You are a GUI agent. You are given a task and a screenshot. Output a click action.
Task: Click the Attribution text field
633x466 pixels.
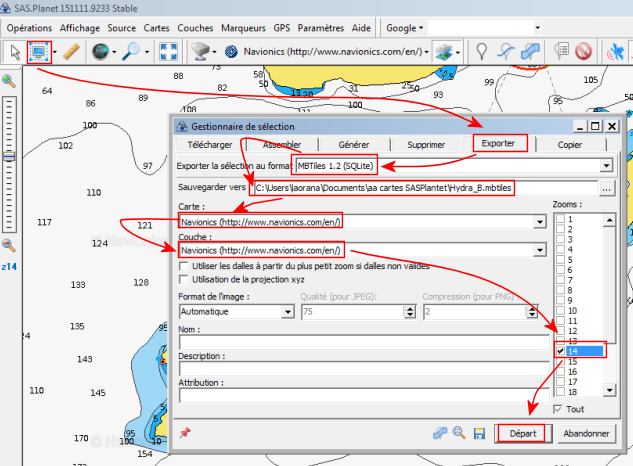[364, 395]
